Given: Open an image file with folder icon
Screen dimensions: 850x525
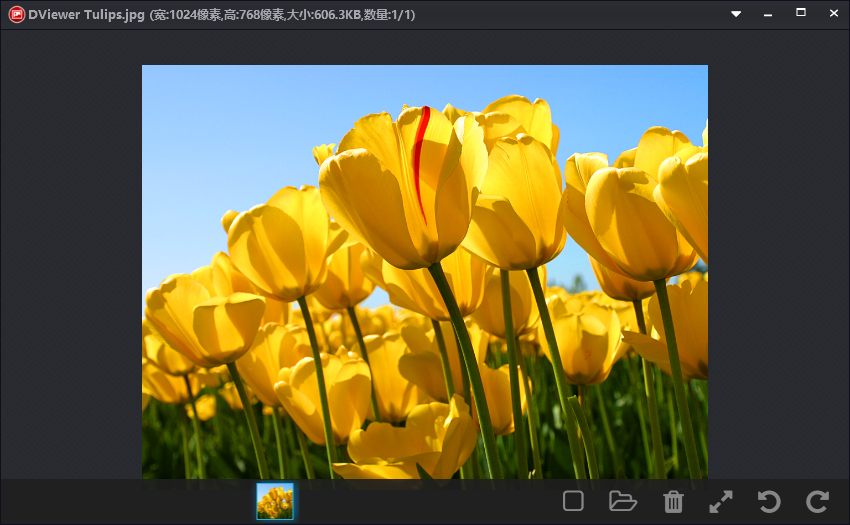Looking at the screenshot, I should 623,501.
